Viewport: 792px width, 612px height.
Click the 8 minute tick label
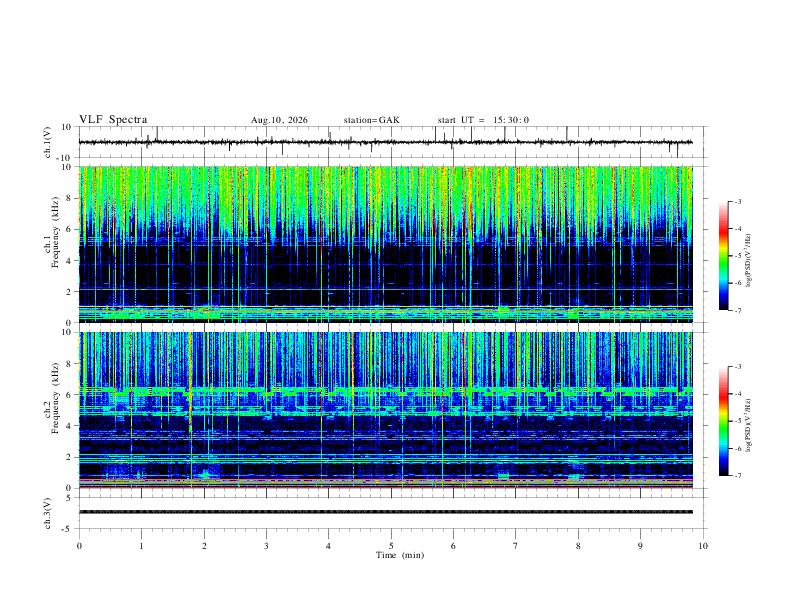(x=578, y=546)
